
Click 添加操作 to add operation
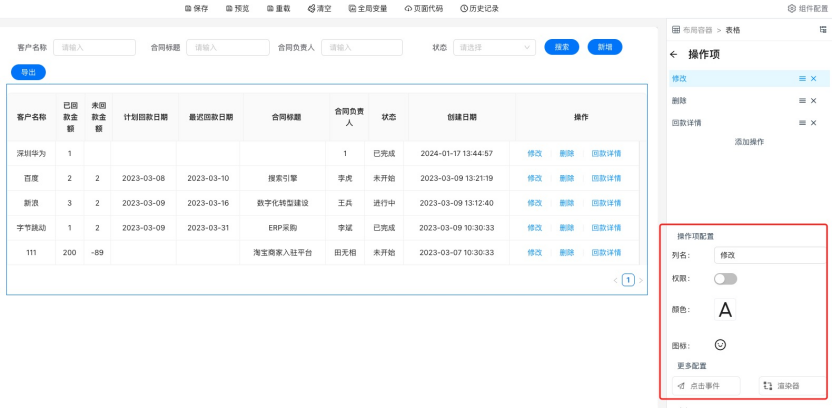click(749, 142)
